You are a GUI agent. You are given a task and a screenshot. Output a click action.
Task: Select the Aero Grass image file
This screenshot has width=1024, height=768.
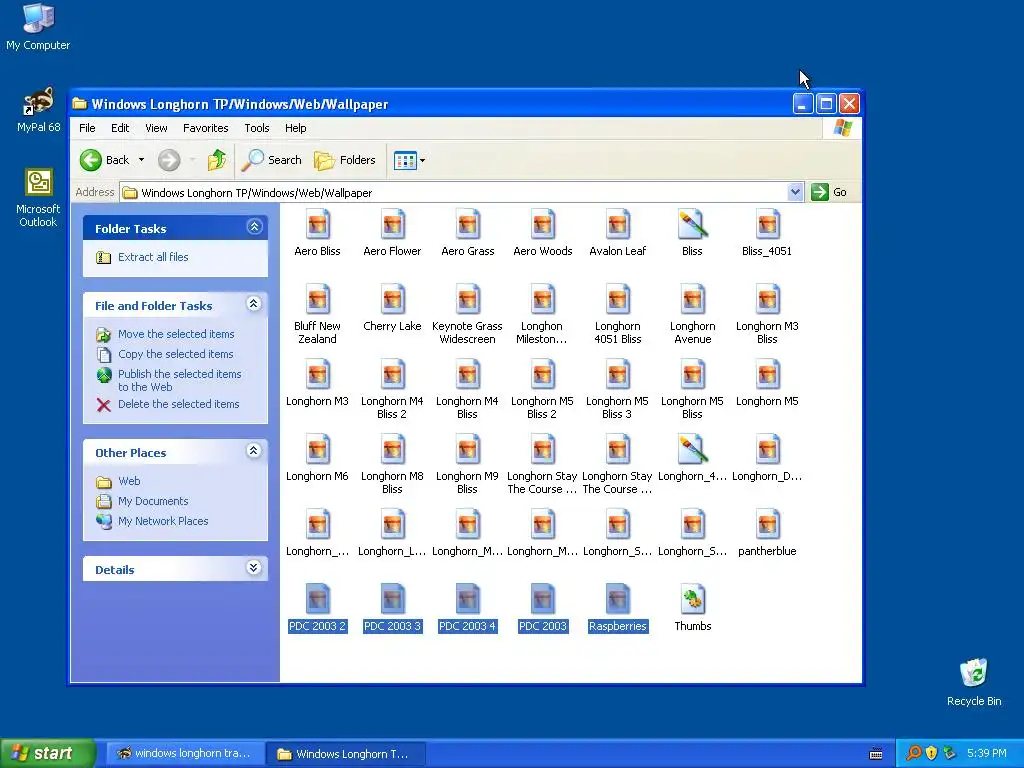tap(468, 233)
